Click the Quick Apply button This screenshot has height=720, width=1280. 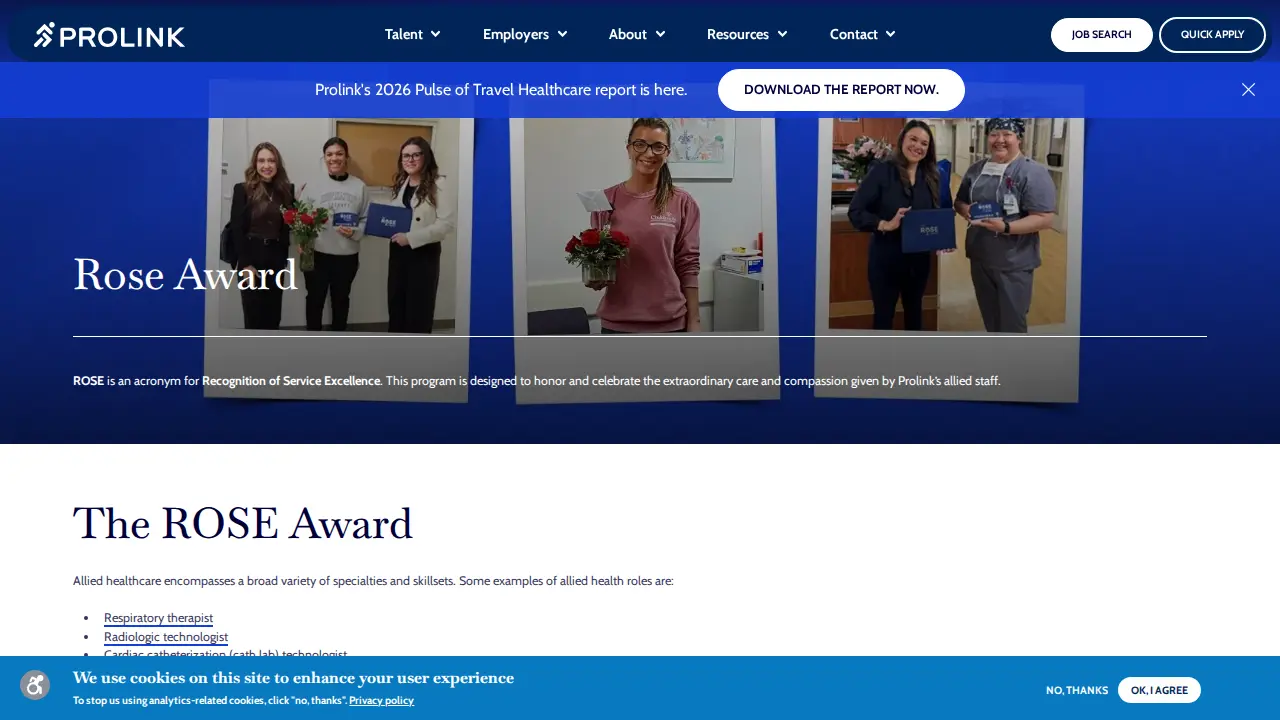point(1212,35)
